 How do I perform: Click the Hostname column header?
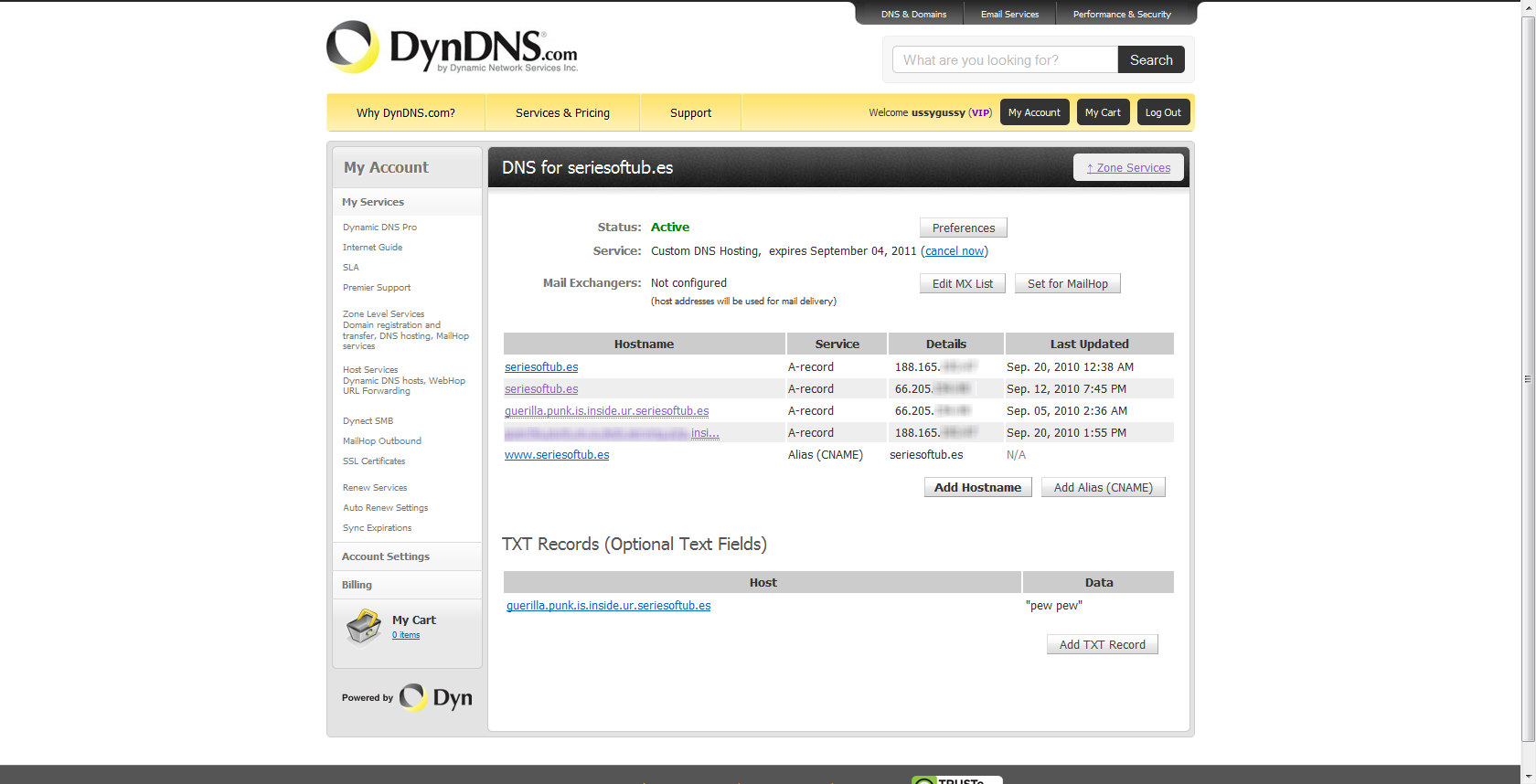644,344
